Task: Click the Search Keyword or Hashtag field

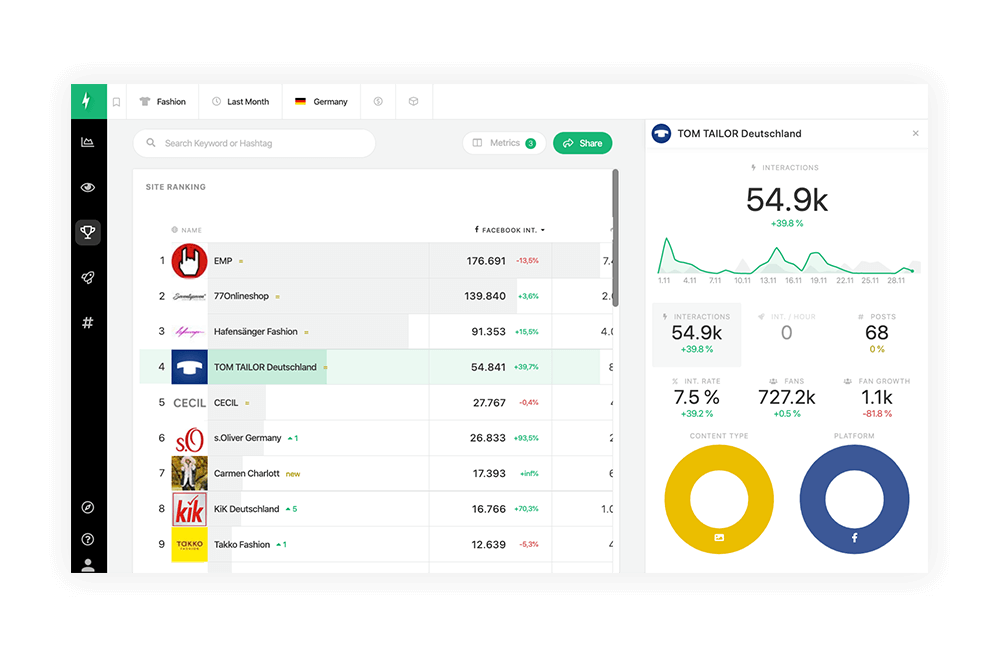Action: click(x=254, y=143)
